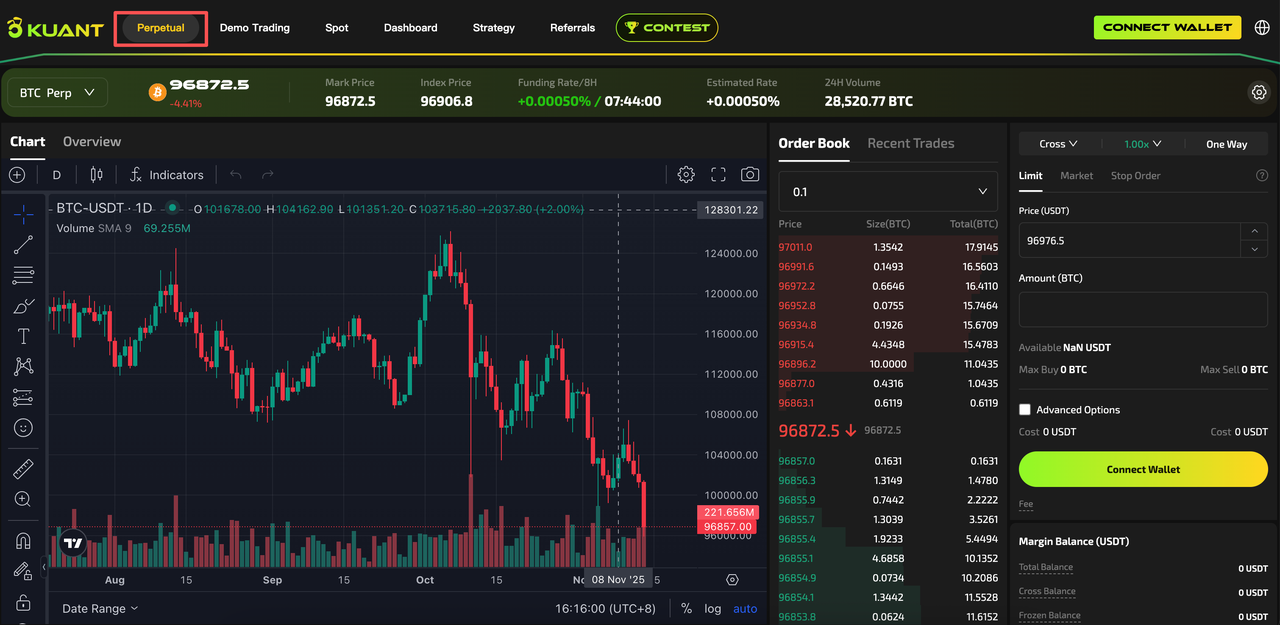Click the Price (USDT) input field
Viewport: 1280px width, 625px height.
[1129, 241]
